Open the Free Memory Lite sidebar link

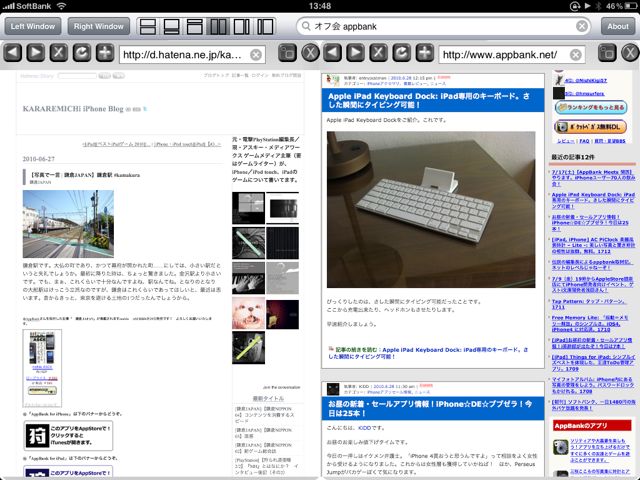pyautogui.click(x=590, y=323)
